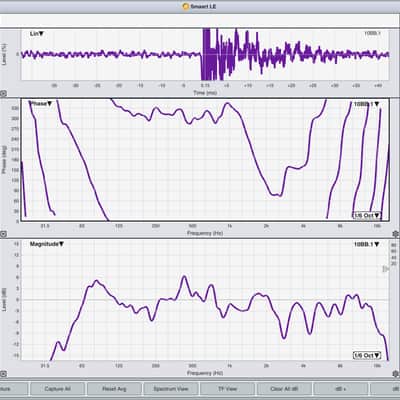
Task: Collapse the impulse response pane arrow icon
Action: [x=3, y=94]
